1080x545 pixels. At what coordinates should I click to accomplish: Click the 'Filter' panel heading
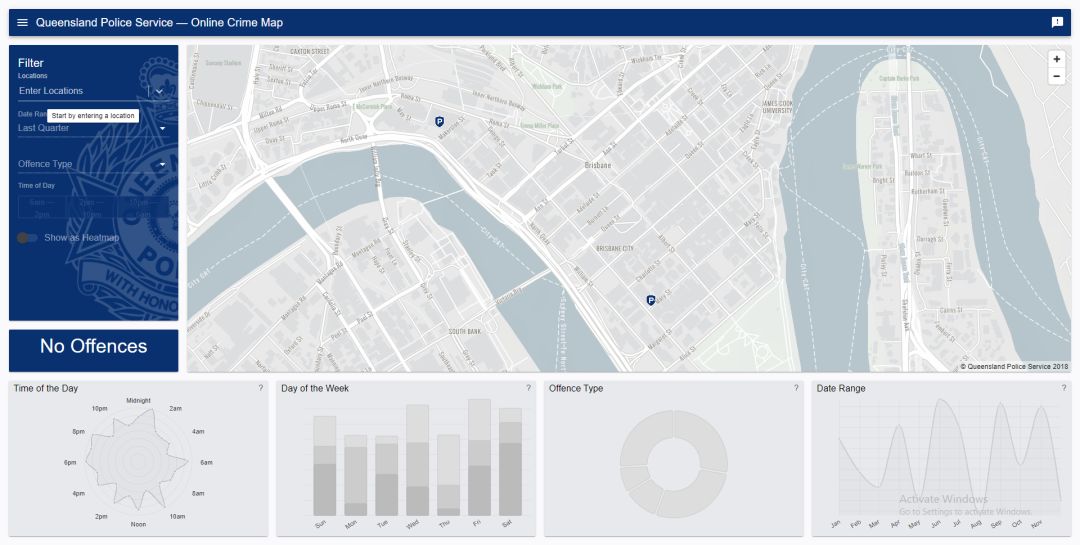click(31, 63)
